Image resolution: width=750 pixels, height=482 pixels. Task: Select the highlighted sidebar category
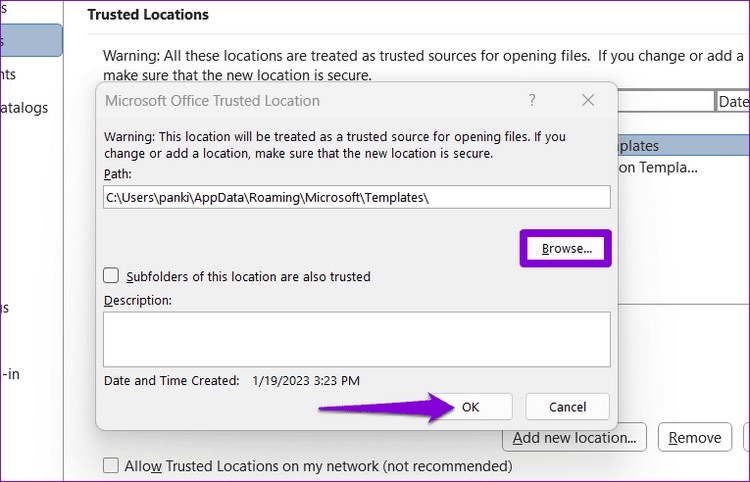[x=31, y=41]
